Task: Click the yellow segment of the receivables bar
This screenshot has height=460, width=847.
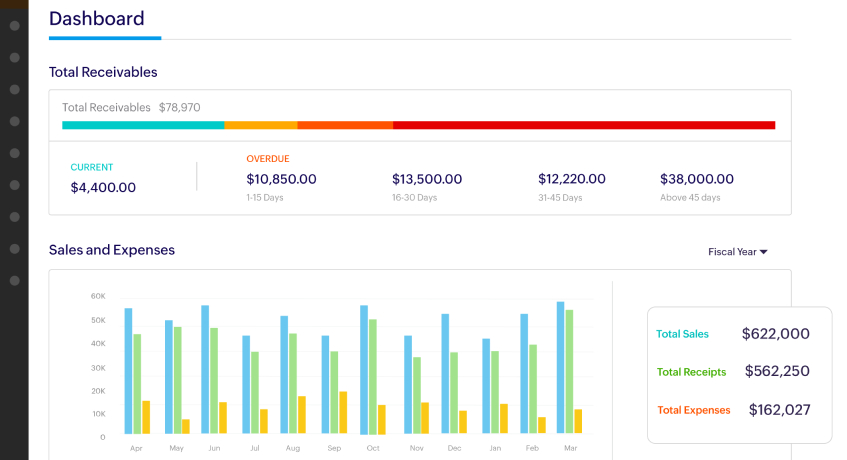Action: click(x=260, y=125)
